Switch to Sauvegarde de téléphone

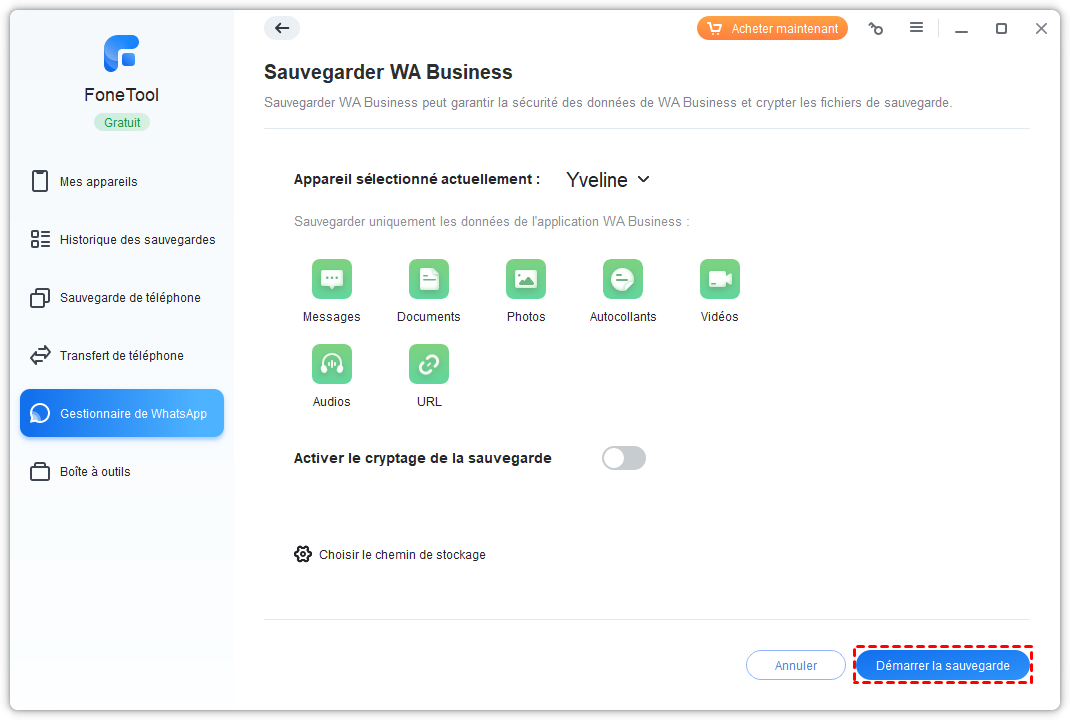[130, 298]
